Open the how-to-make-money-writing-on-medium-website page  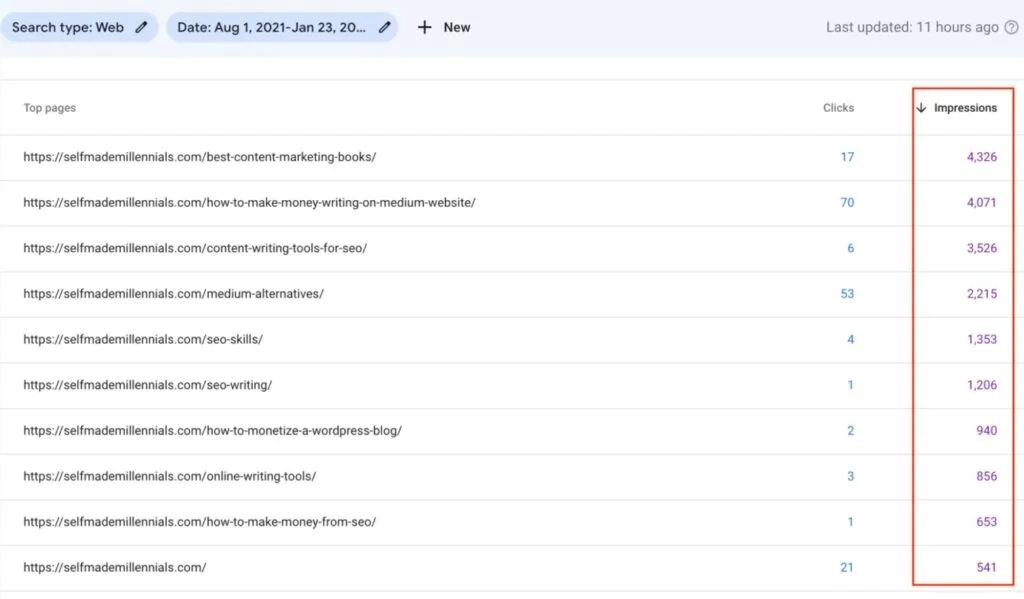pos(249,203)
